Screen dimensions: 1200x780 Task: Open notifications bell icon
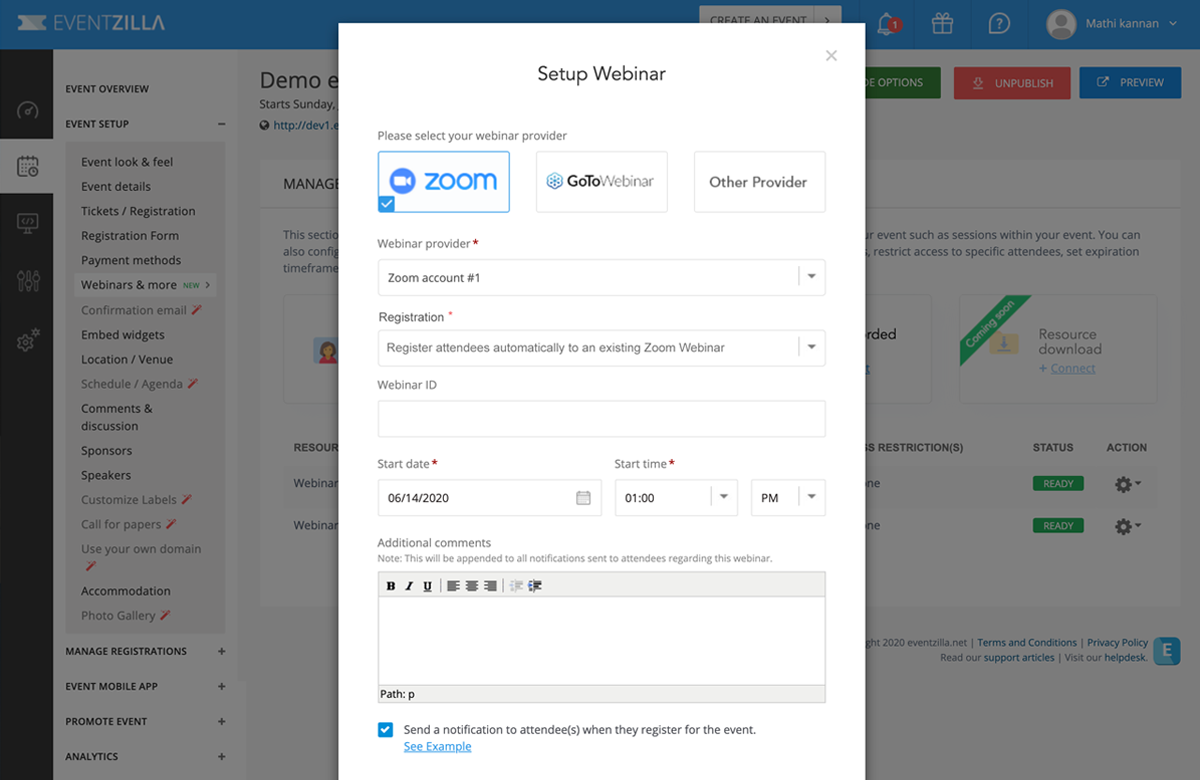pyautogui.click(x=886, y=23)
